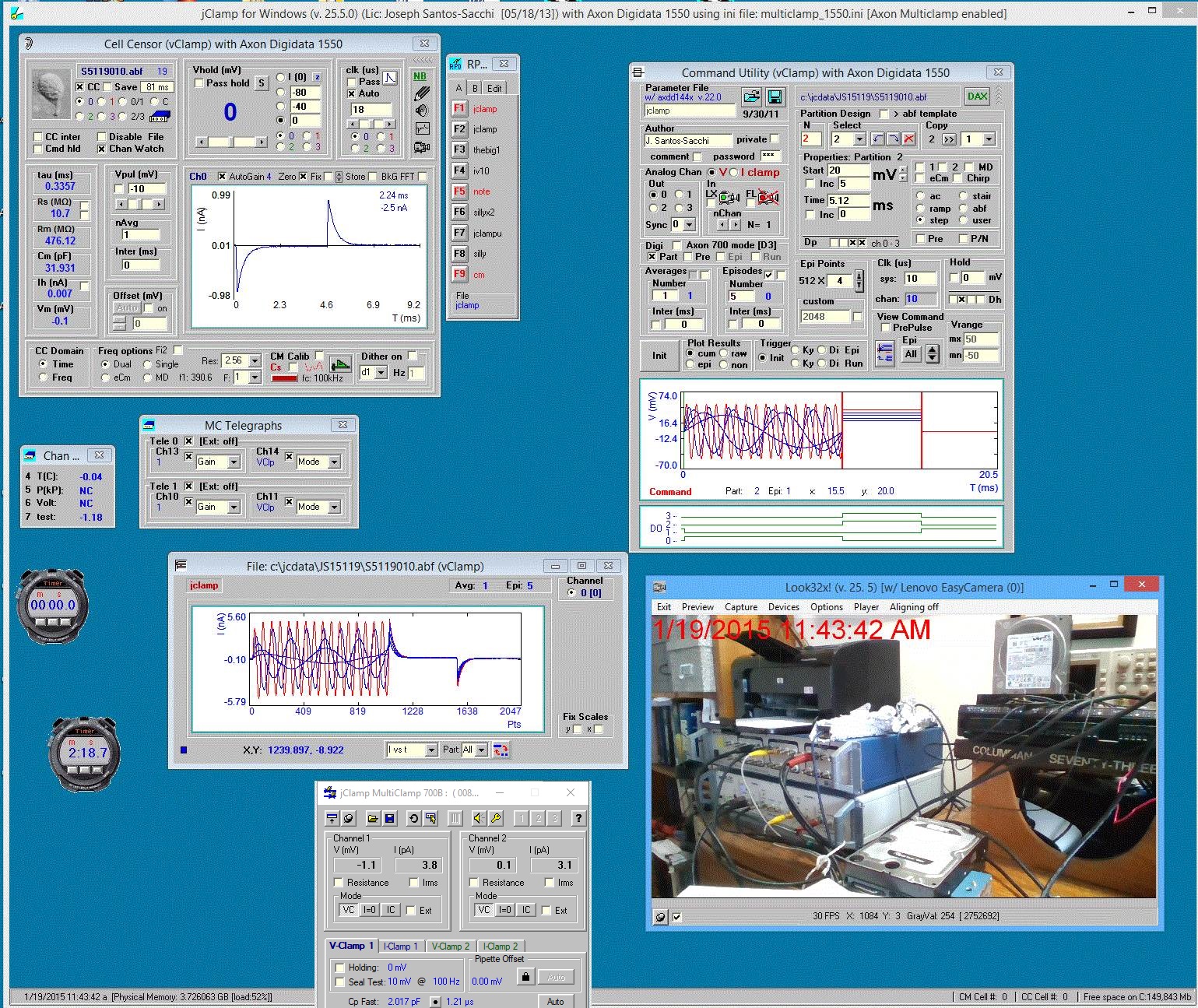Switch to the I-Clamp 1 tab
This screenshot has width=1198, height=1008.
point(401,947)
